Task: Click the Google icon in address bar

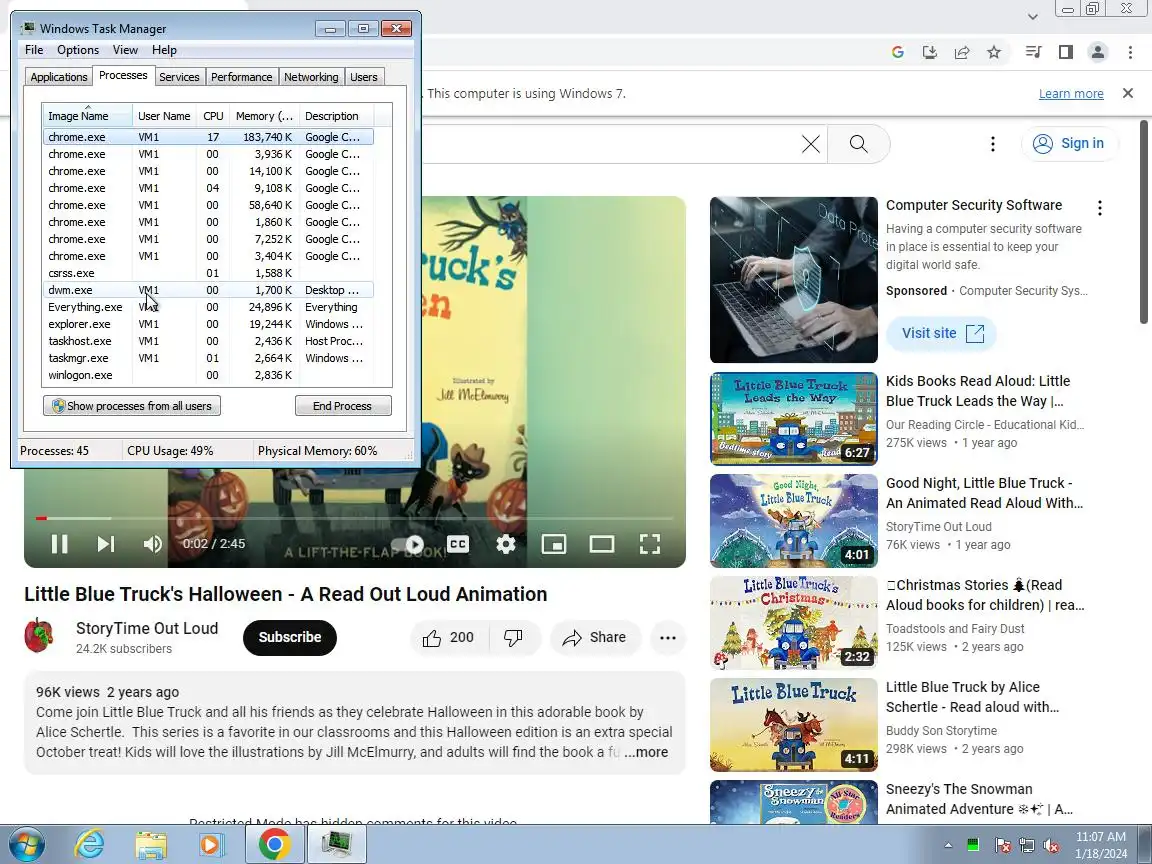Action: click(x=897, y=52)
